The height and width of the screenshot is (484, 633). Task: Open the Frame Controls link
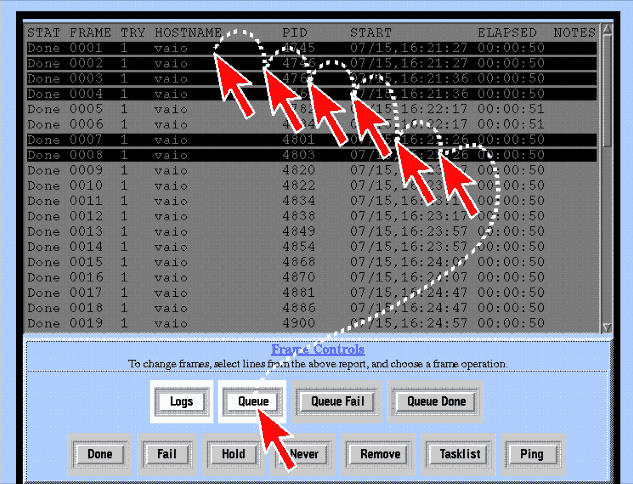[x=317, y=350]
